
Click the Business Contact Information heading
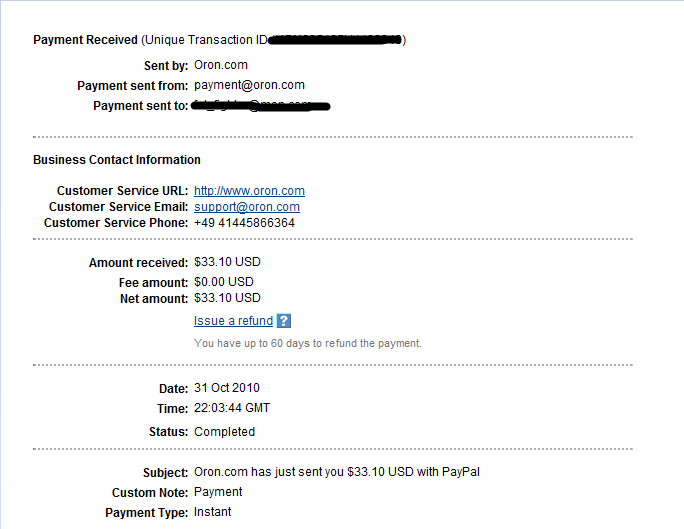[x=117, y=160]
